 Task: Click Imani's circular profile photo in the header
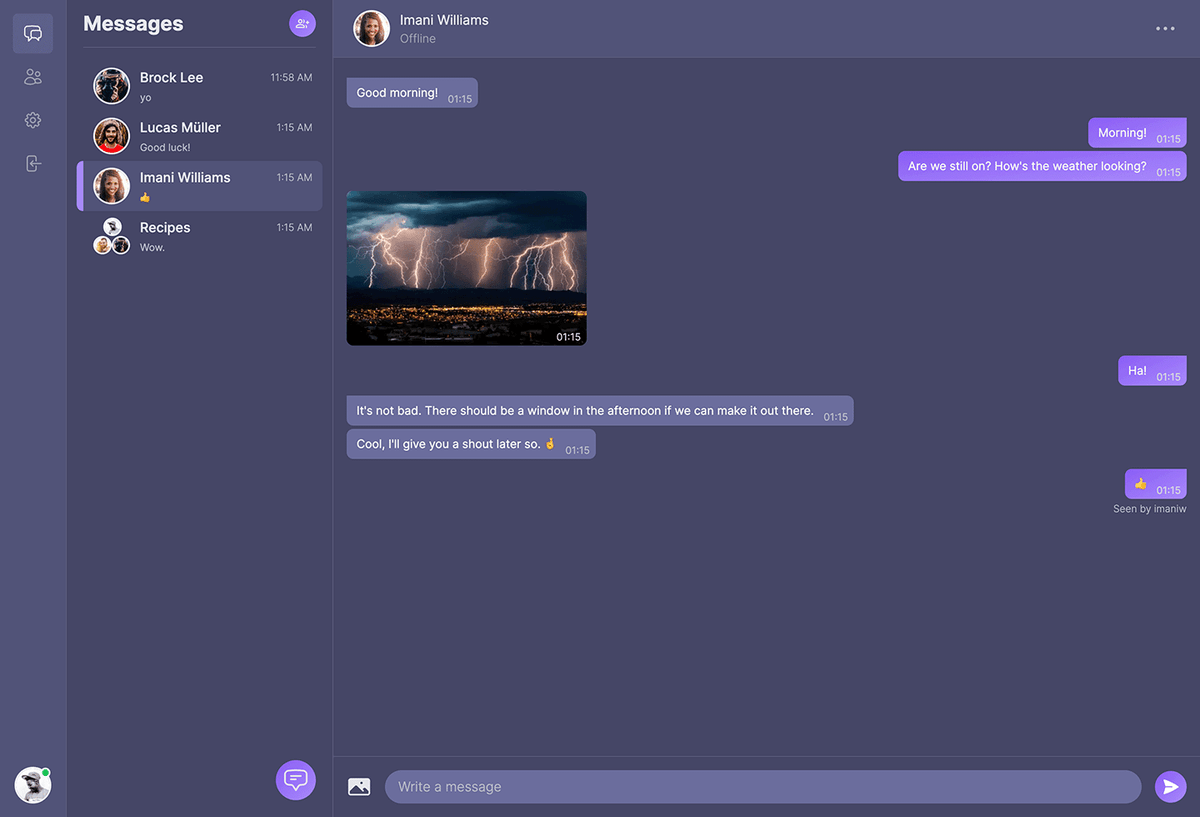[x=371, y=28]
